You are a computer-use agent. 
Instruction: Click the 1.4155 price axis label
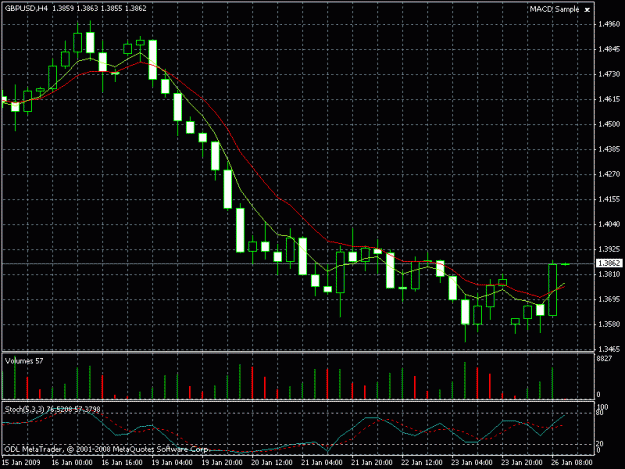click(609, 199)
